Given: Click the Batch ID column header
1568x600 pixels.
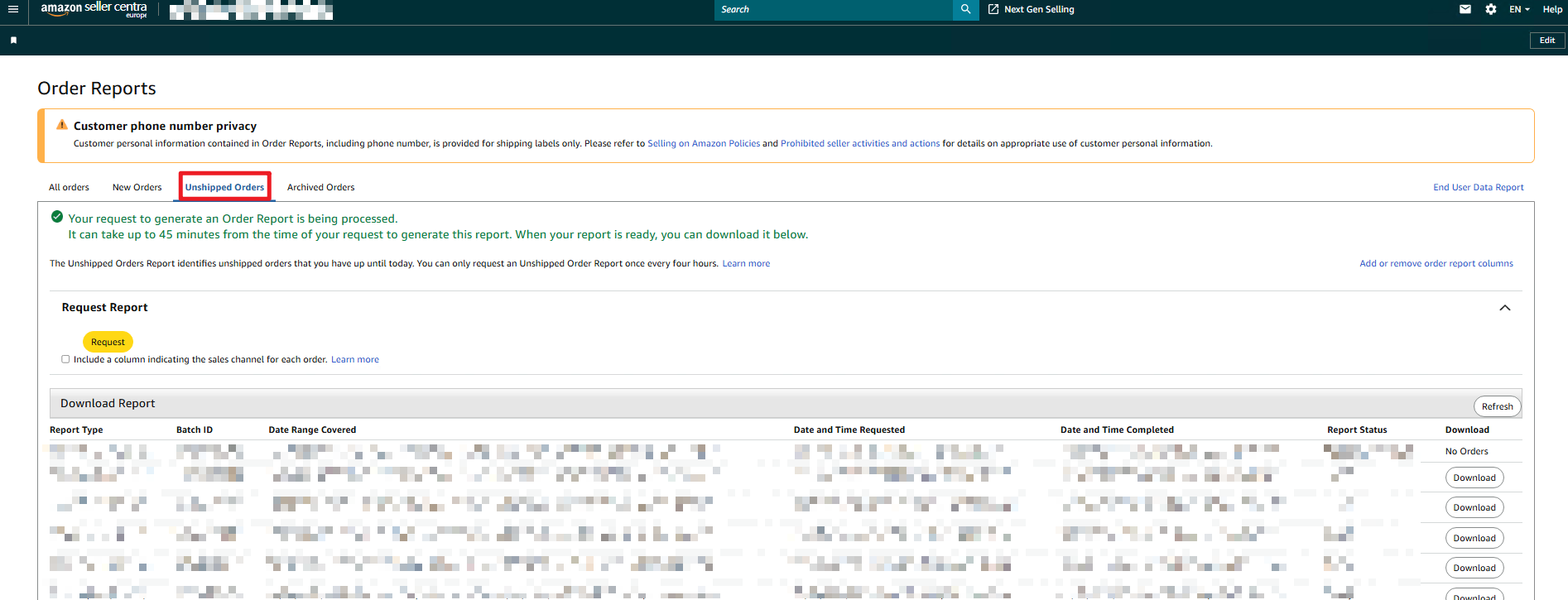Looking at the screenshot, I should [195, 430].
